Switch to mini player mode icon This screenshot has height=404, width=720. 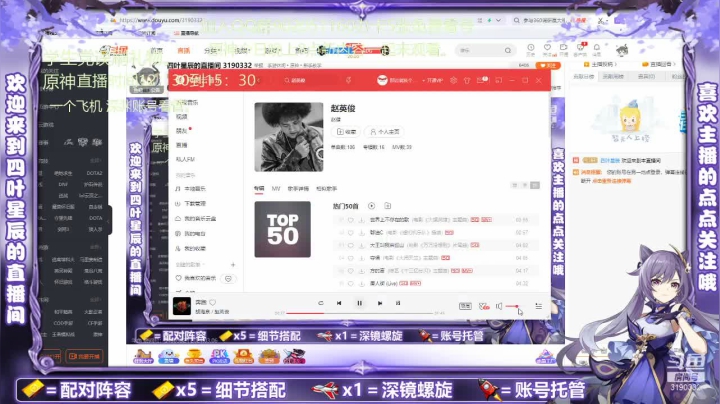point(499,80)
